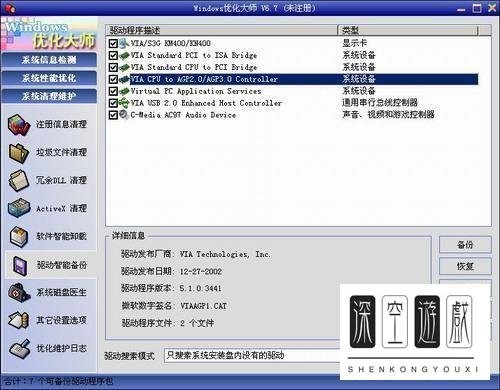Click device icon beside VIA CPU to AGP2.0/AGP3.0 Controller

coord(124,79)
